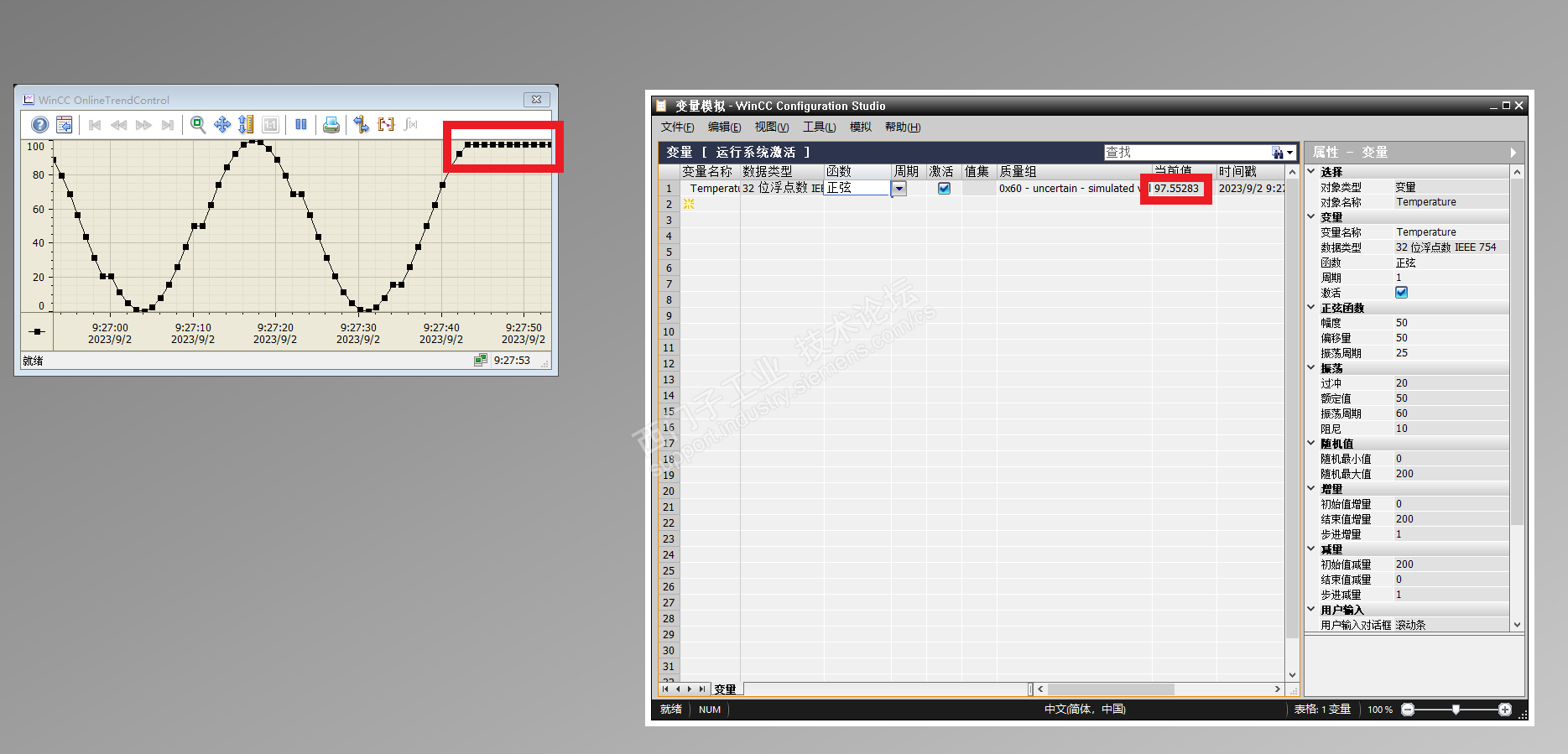Go to previous sheet tab arrow
Viewport: 1568px width, 754px height.
tap(678, 689)
